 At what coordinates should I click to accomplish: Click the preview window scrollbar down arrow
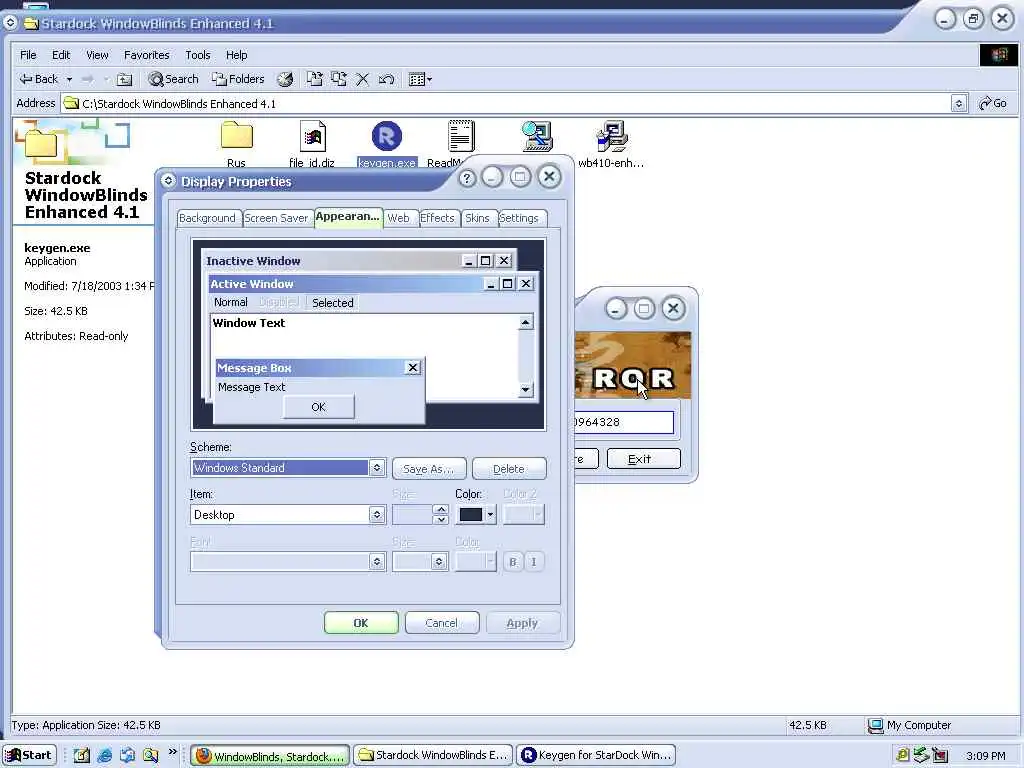[526, 389]
